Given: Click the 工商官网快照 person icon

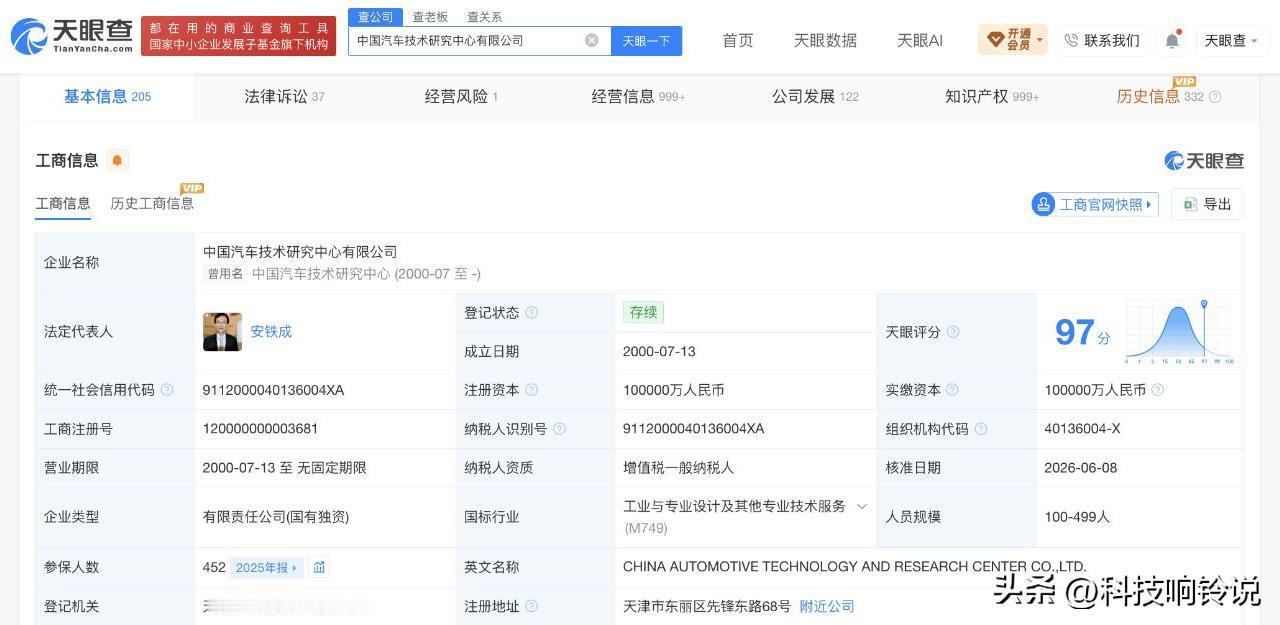Looking at the screenshot, I should pos(1044,204).
